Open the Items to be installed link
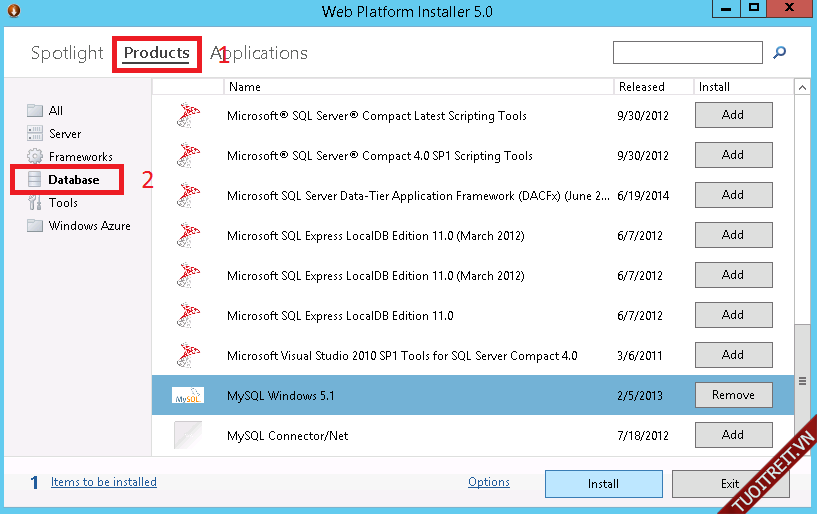Screen dimensions: 817x514 tap(104, 482)
